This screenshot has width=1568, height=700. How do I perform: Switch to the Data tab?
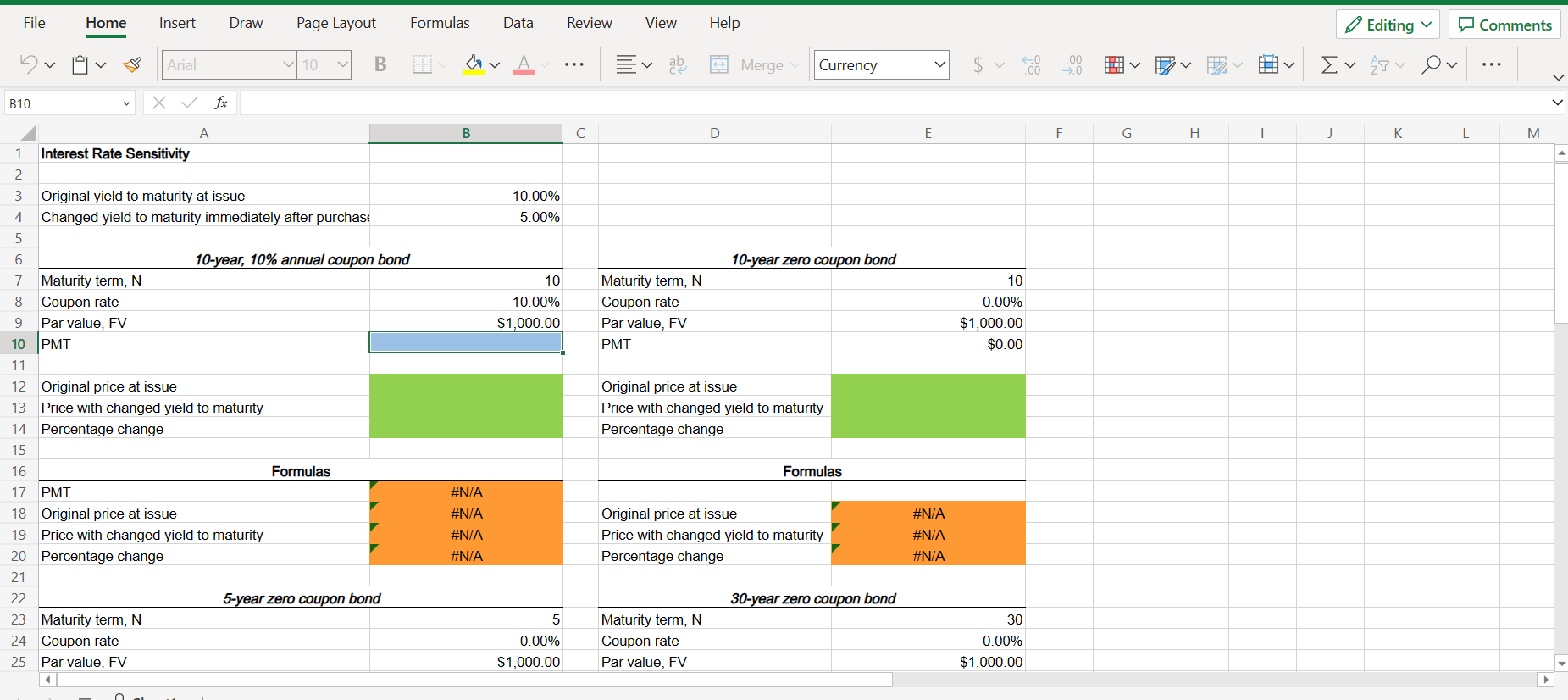point(518,23)
